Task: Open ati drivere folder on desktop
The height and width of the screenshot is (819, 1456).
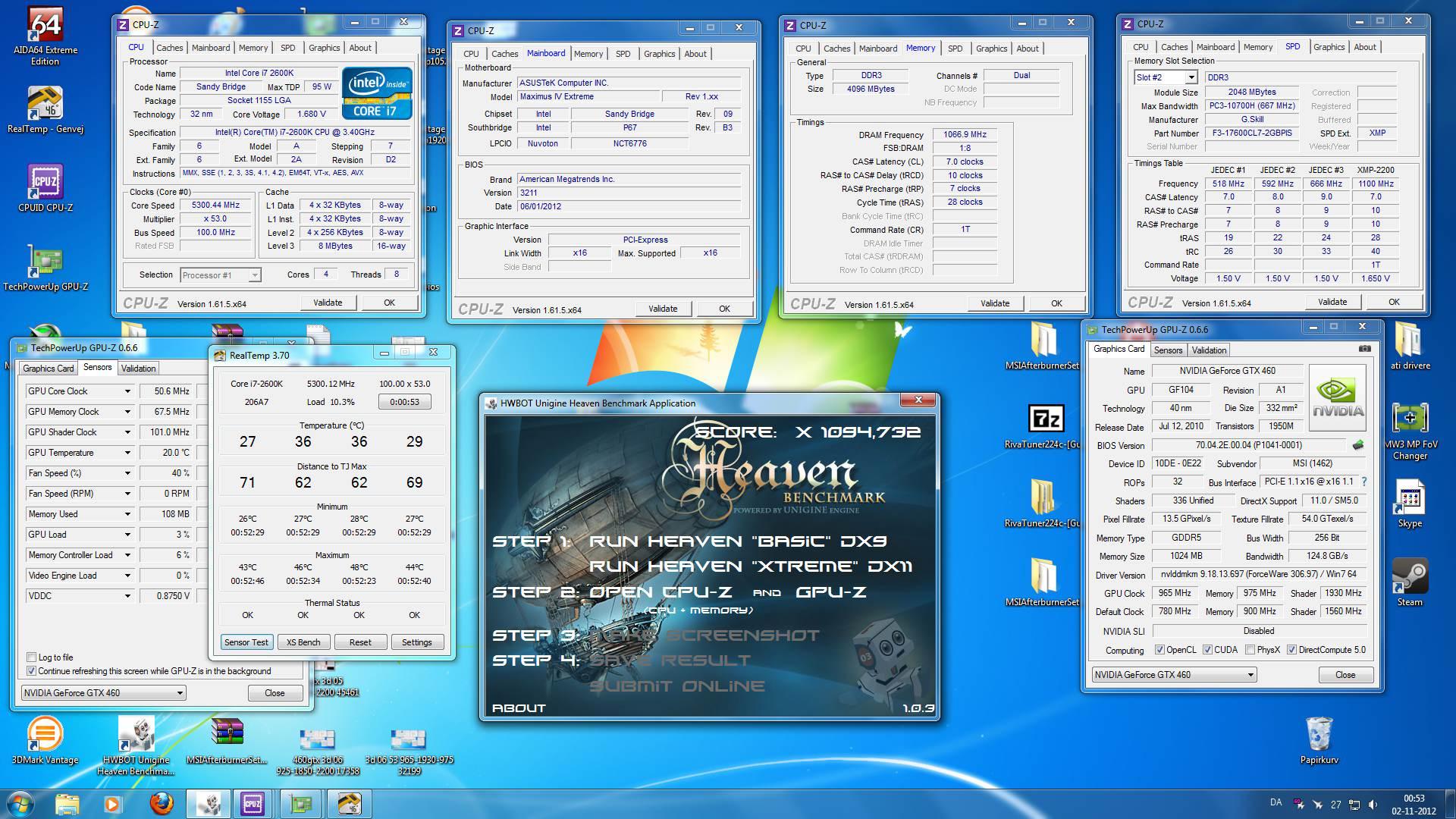Action: coord(1410,346)
